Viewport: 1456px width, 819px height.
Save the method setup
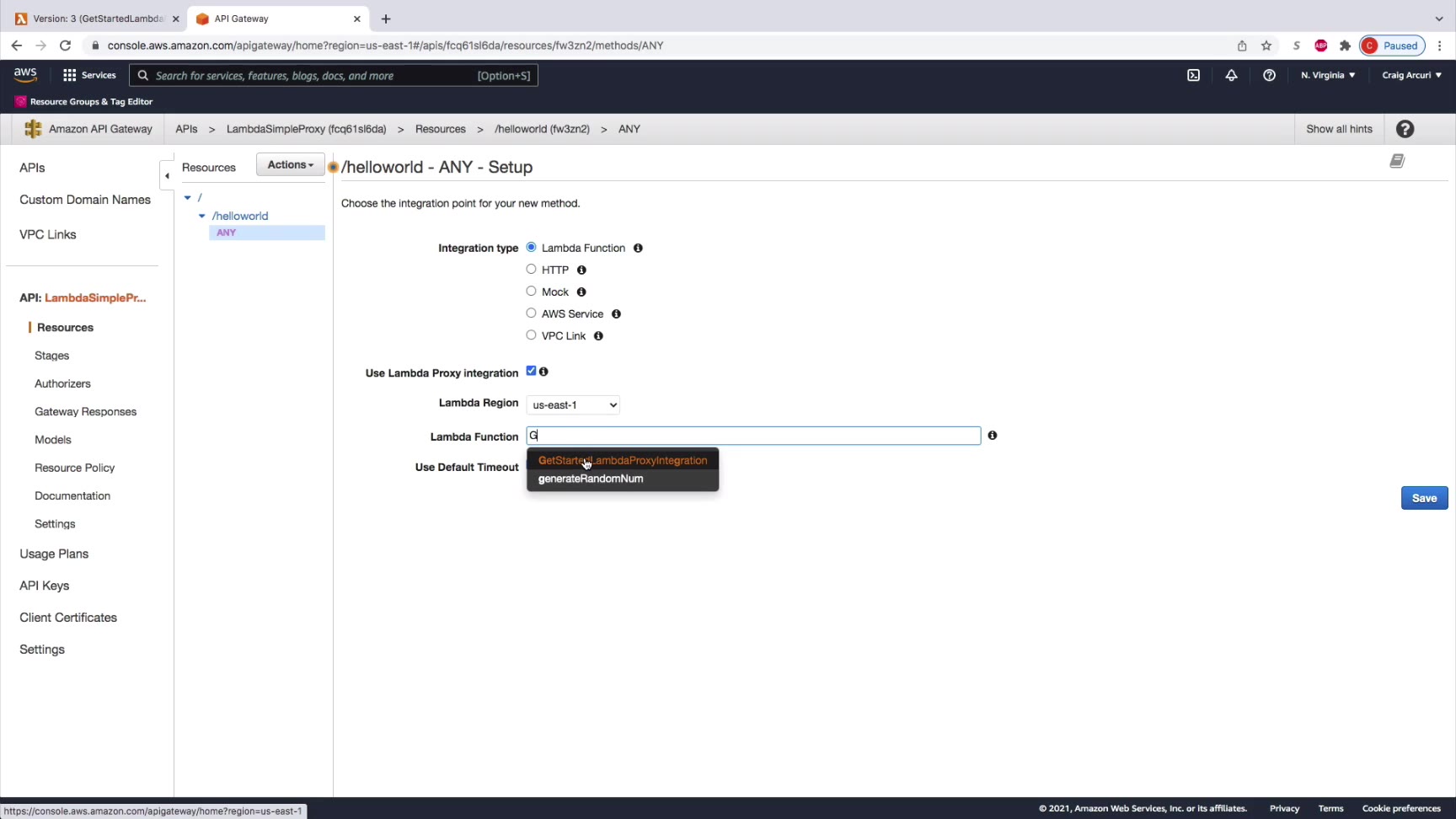(1424, 498)
